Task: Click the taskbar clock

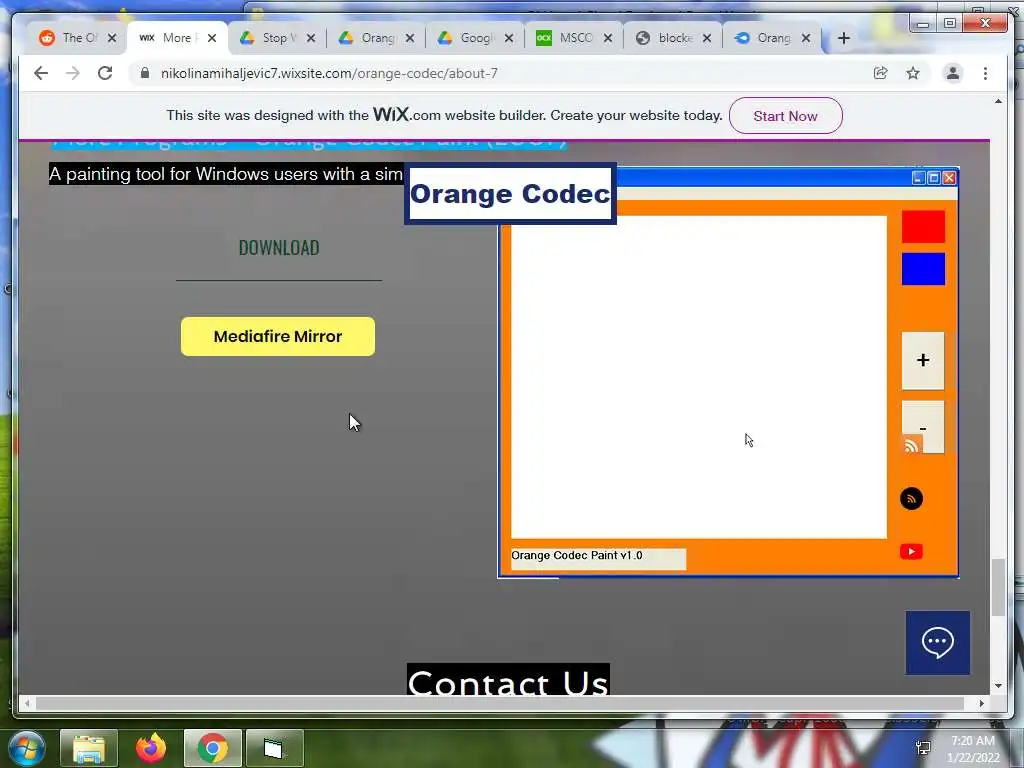Action: [x=973, y=749]
